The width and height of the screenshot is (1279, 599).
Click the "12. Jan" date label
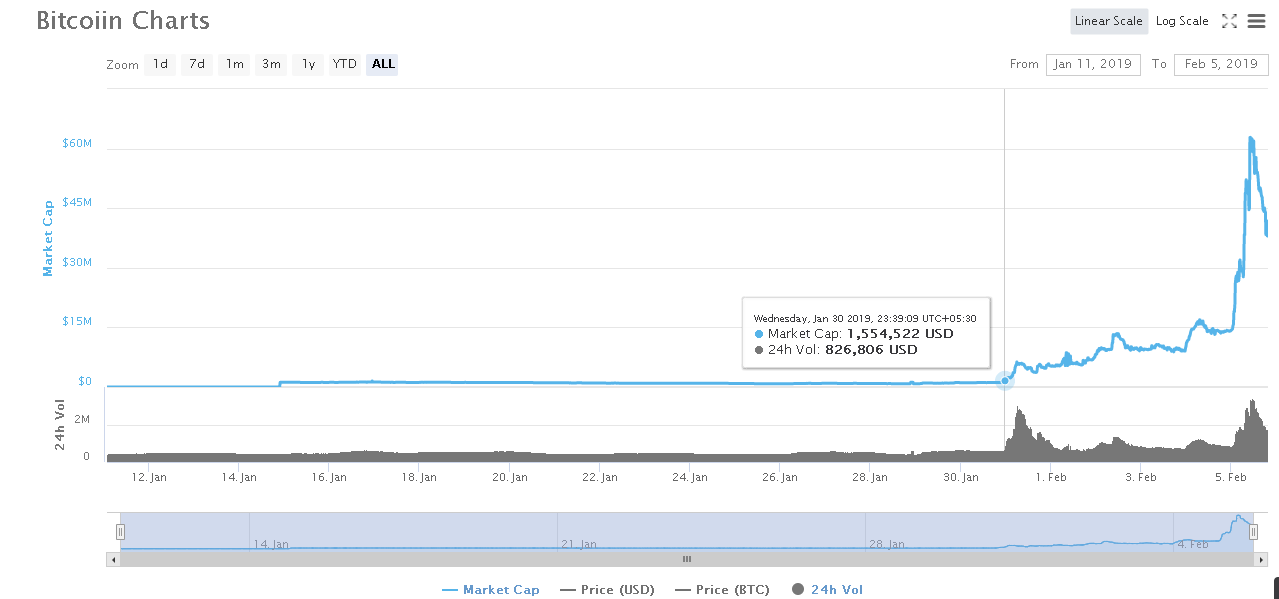coord(149,478)
